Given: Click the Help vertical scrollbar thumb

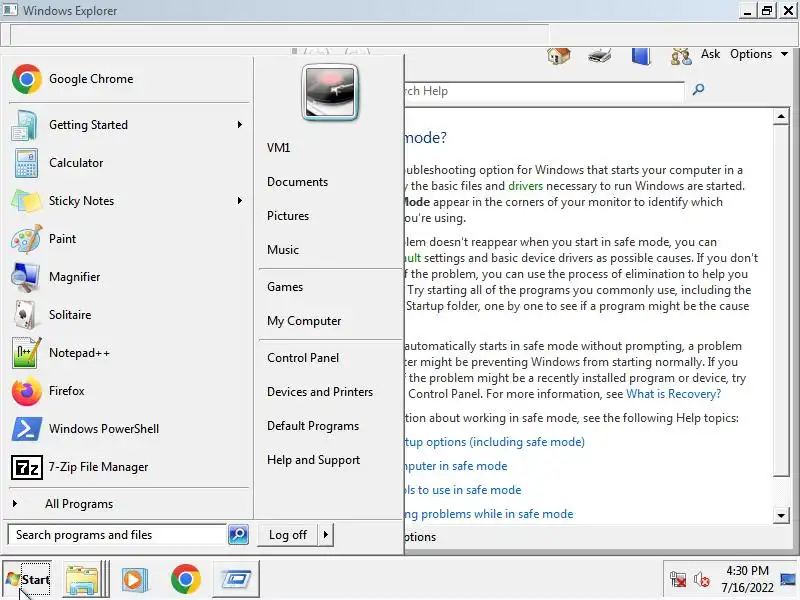Looking at the screenshot, I should (x=781, y=301).
